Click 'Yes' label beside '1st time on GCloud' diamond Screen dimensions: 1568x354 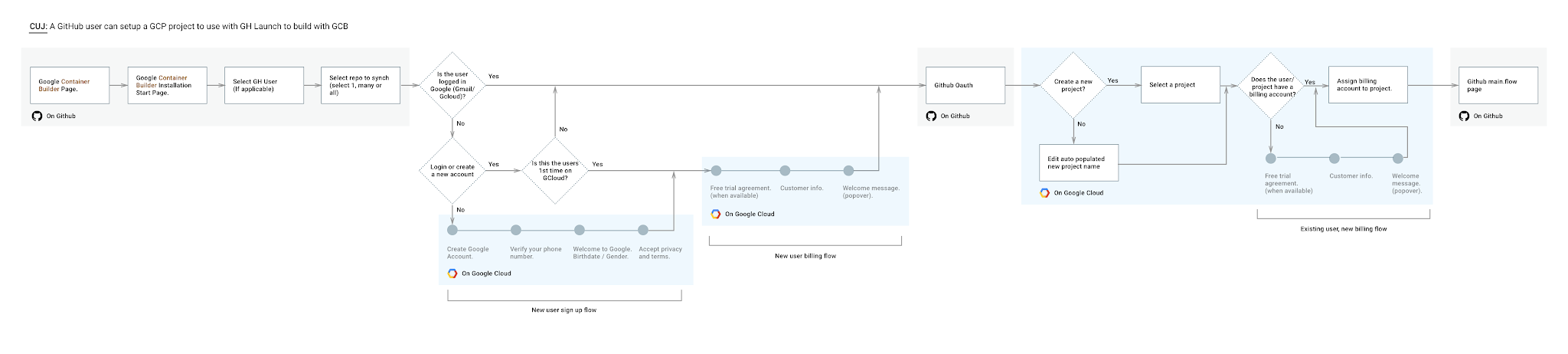pos(597,165)
